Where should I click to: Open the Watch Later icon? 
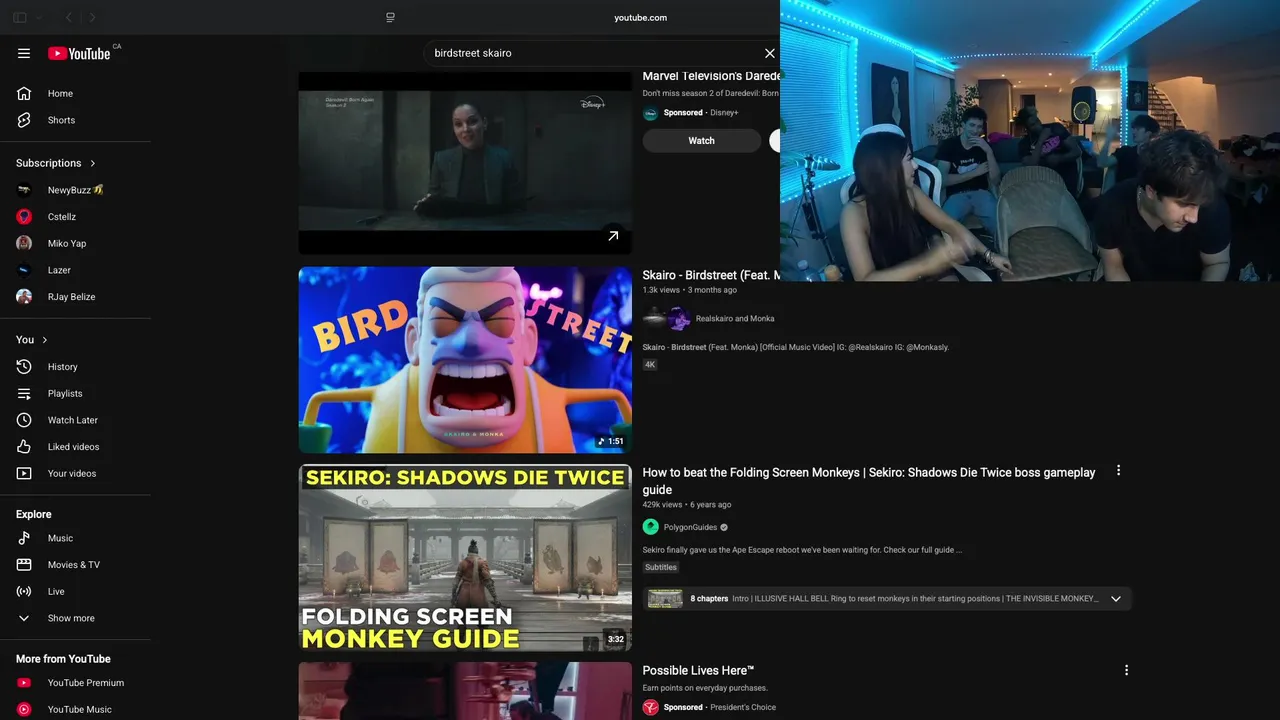click(x=24, y=420)
